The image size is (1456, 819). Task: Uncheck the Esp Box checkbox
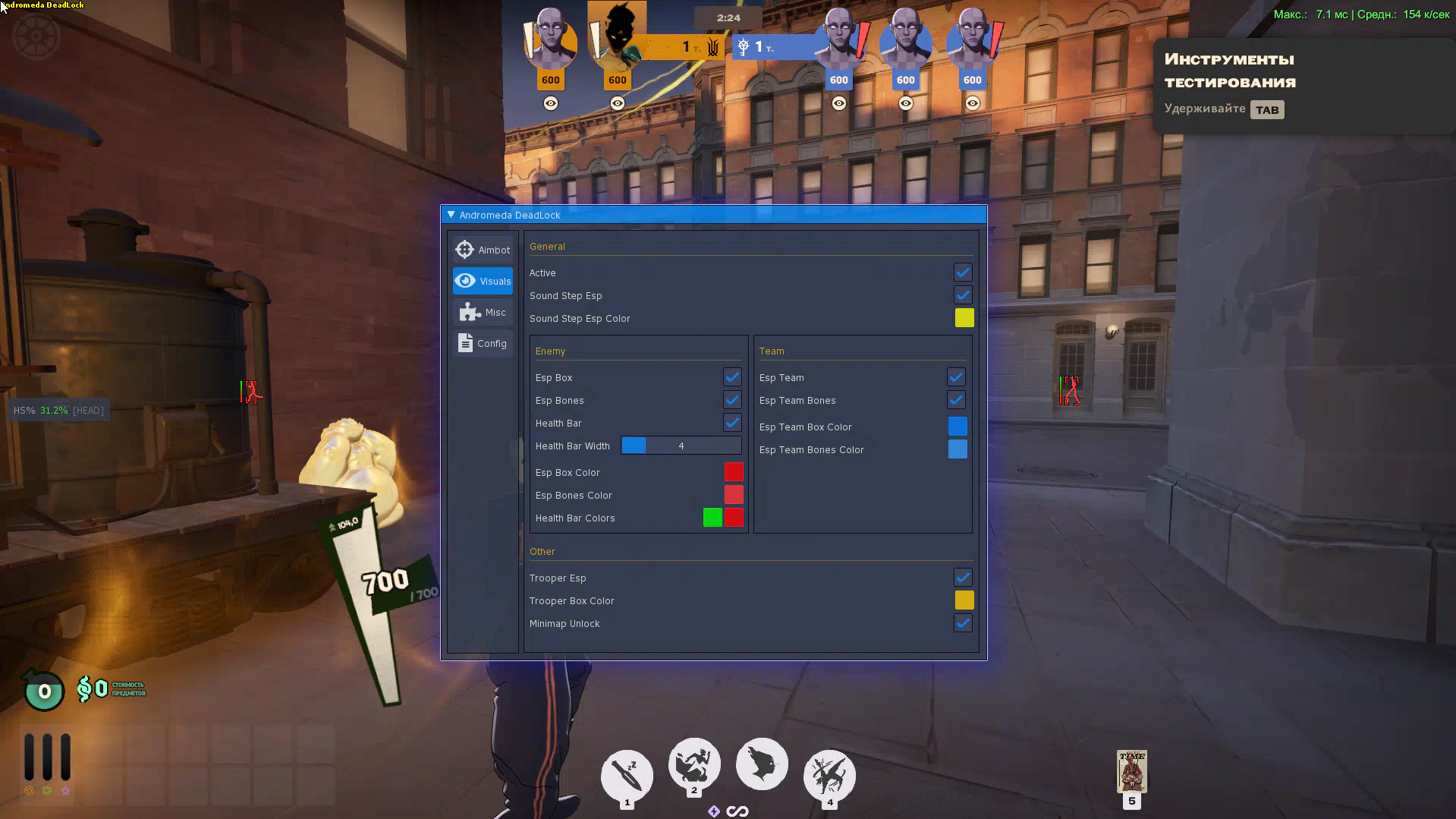coord(732,377)
